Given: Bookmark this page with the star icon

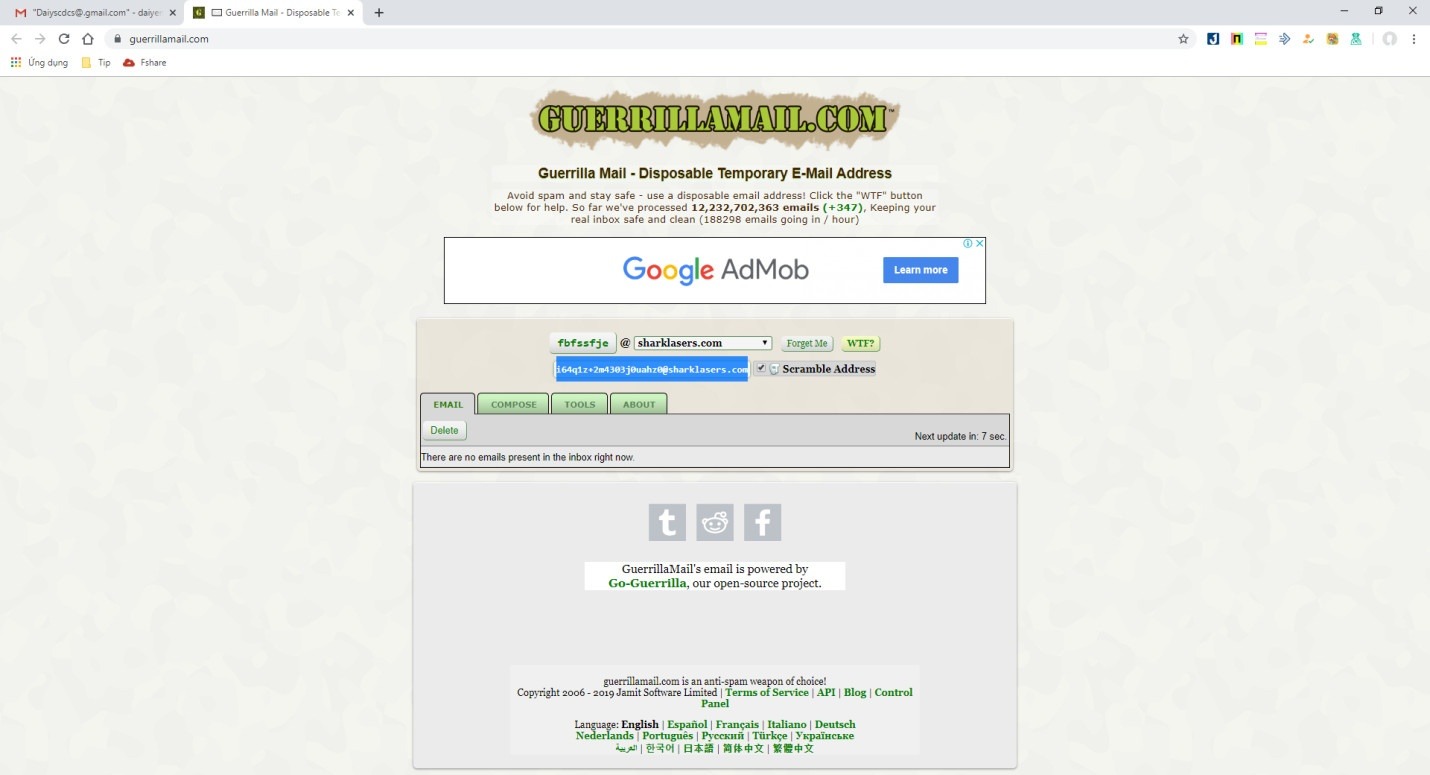Looking at the screenshot, I should tap(1183, 39).
